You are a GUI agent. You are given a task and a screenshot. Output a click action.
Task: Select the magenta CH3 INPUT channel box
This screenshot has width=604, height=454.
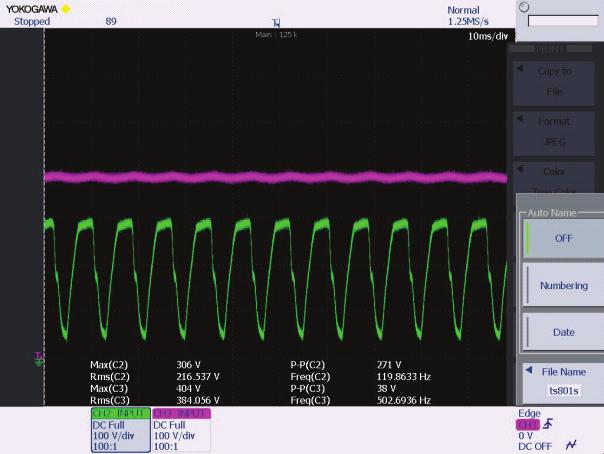tap(181, 430)
